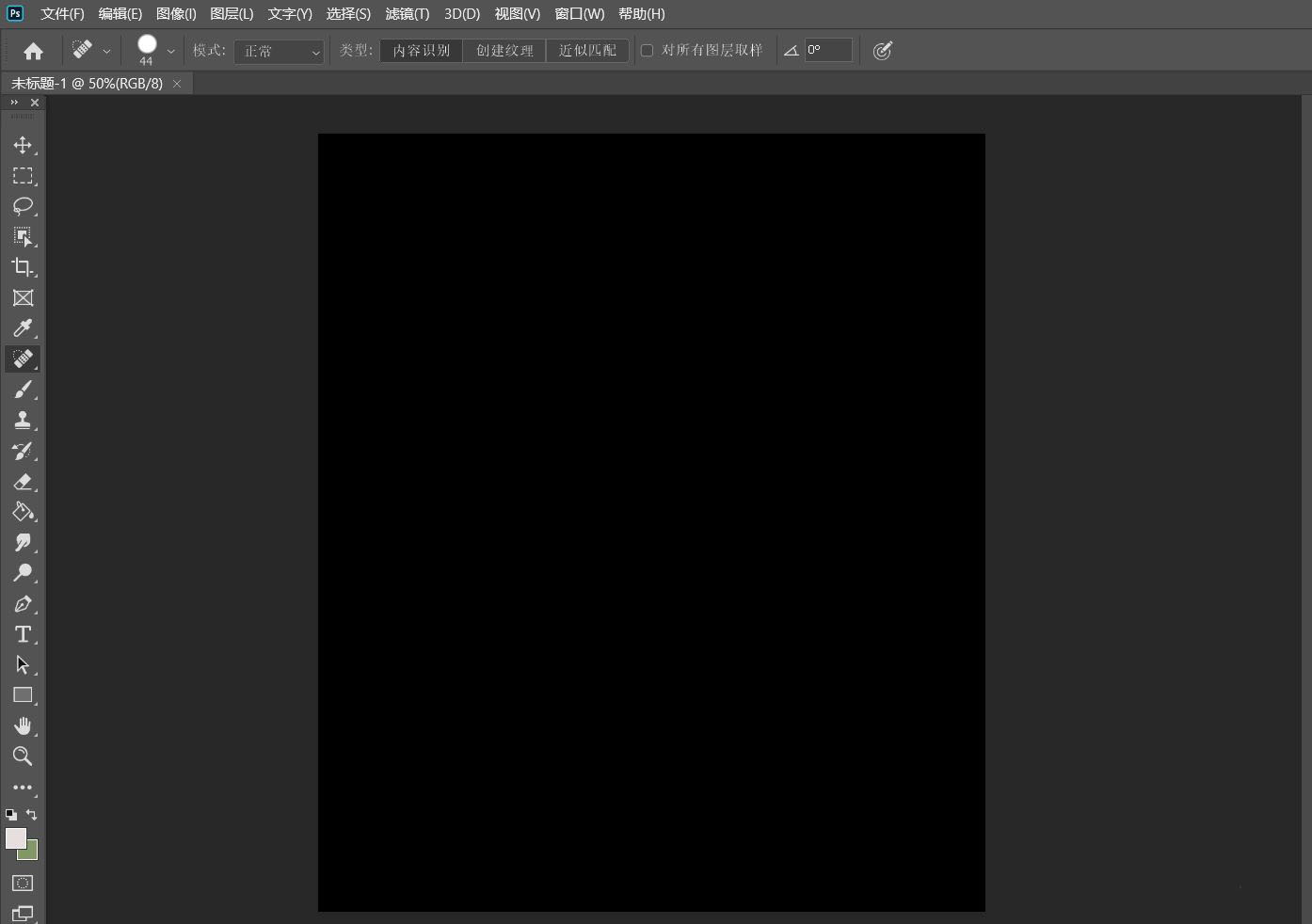The height and width of the screenshot is (924, 1312).
Task: Select the Rectangular Marquee tool
Action: click(x=23, y=176)
